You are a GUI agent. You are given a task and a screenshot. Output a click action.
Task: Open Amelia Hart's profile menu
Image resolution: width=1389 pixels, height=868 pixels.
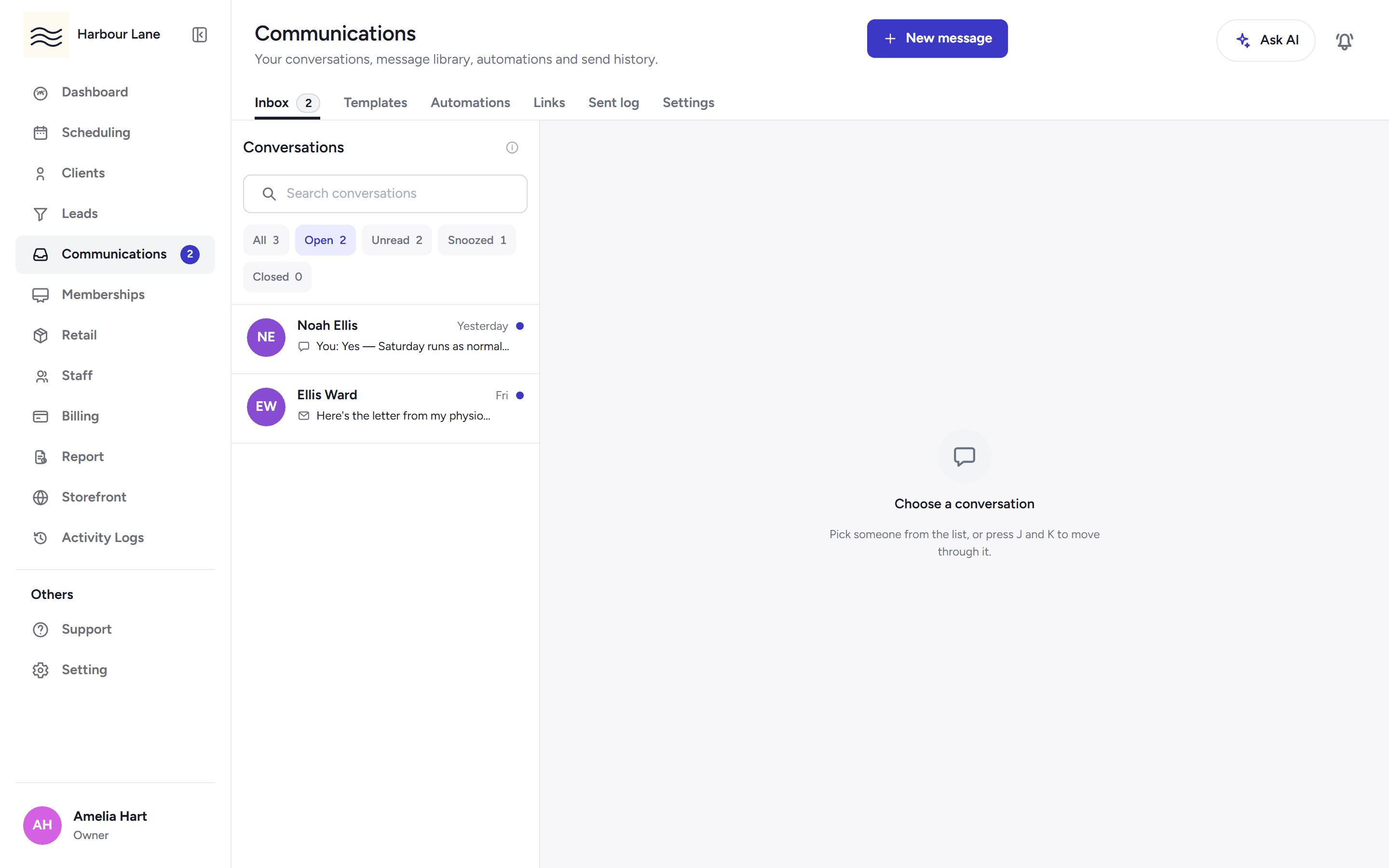(x=115, y=825)
